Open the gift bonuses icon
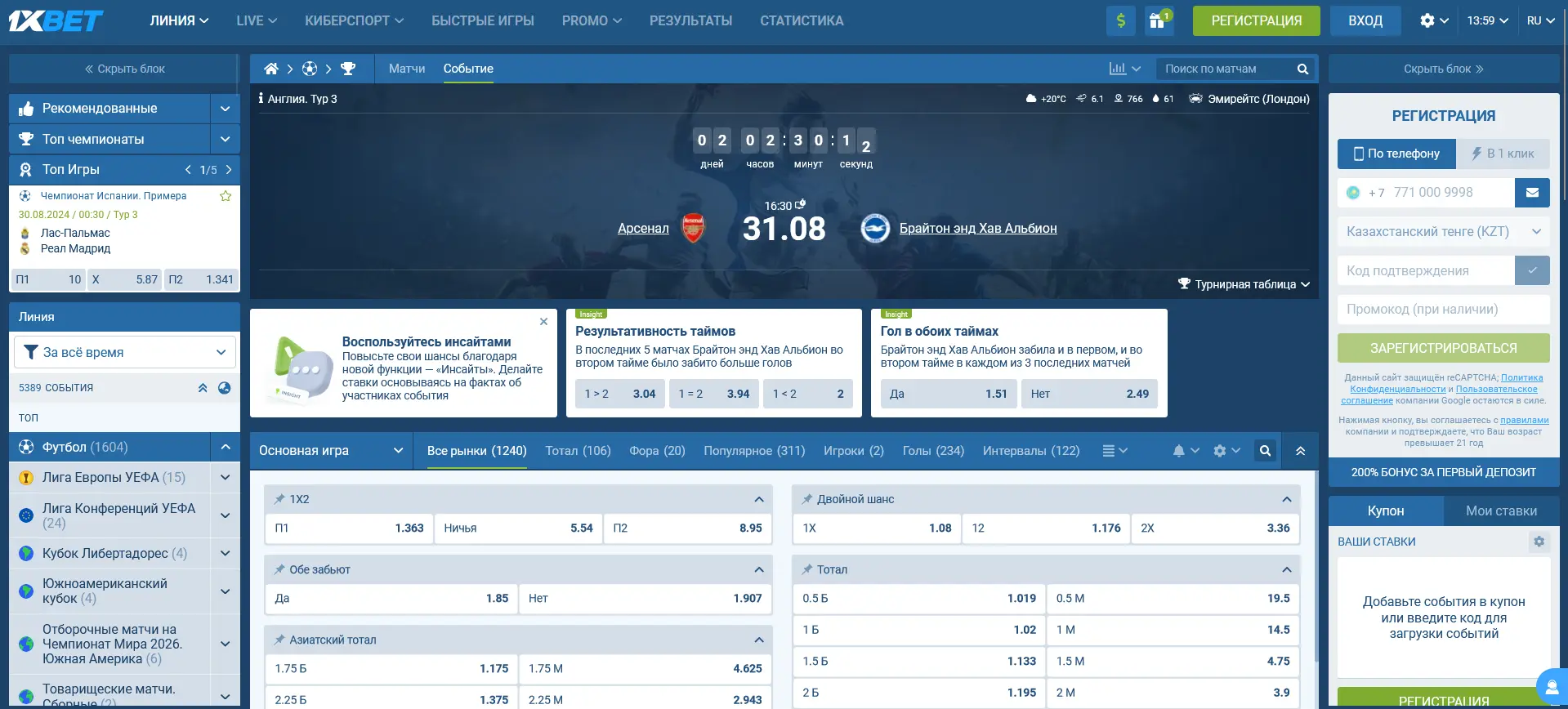The width and height of the screenshot is (1568, 709). tap(1159, 20)
